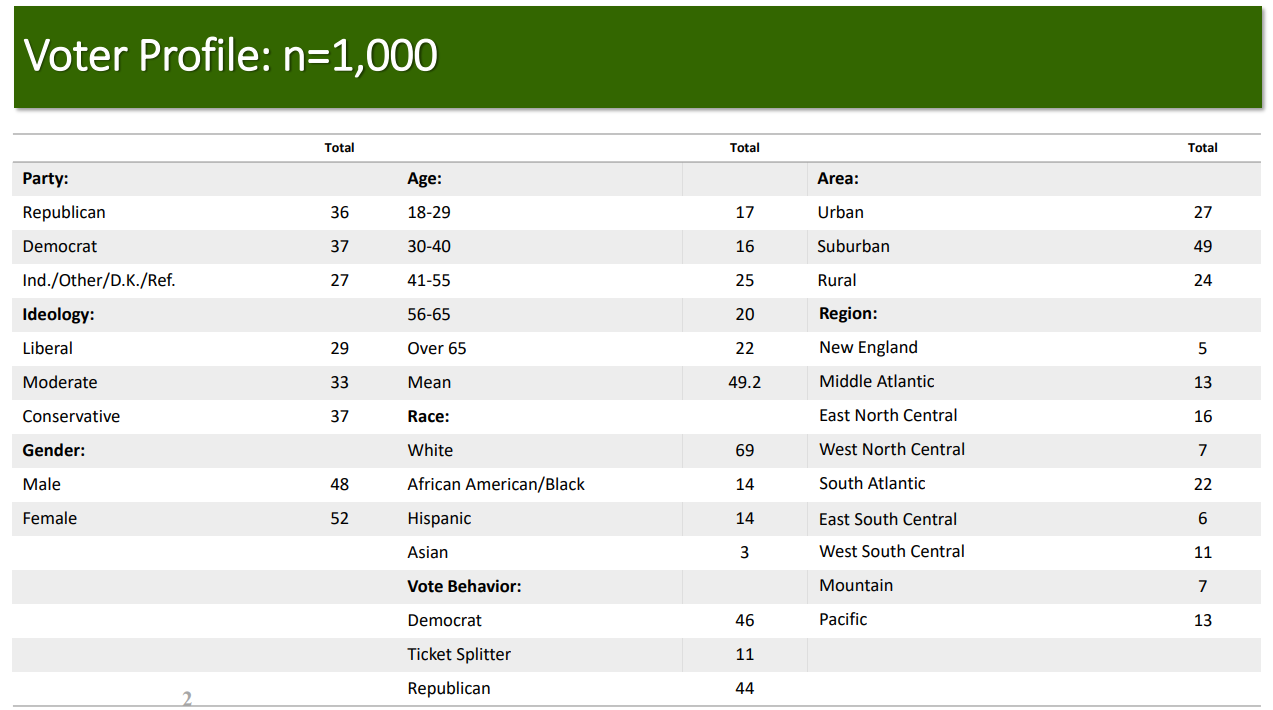Select the 'West North Central' row label
The width and height of the screenshot is (1273, 710).
(892, 450)
